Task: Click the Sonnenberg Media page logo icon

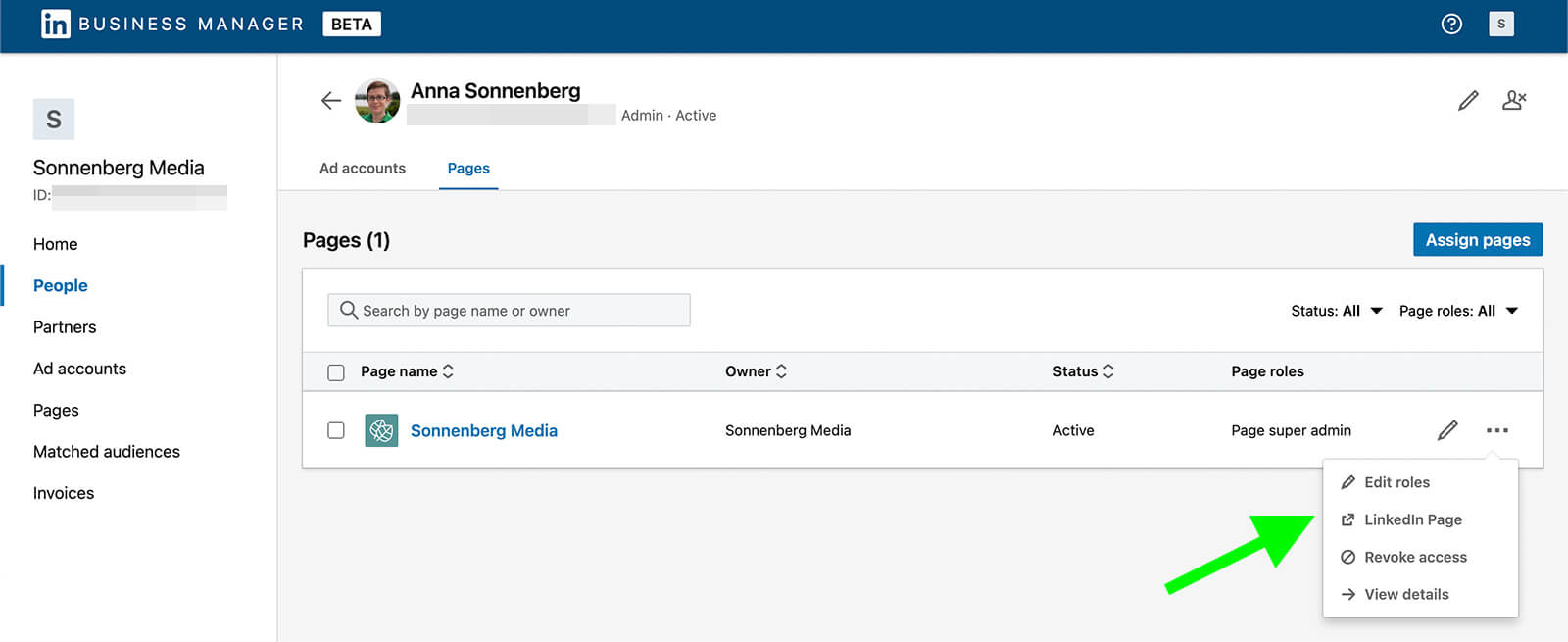Action: (x=381, y=430)
